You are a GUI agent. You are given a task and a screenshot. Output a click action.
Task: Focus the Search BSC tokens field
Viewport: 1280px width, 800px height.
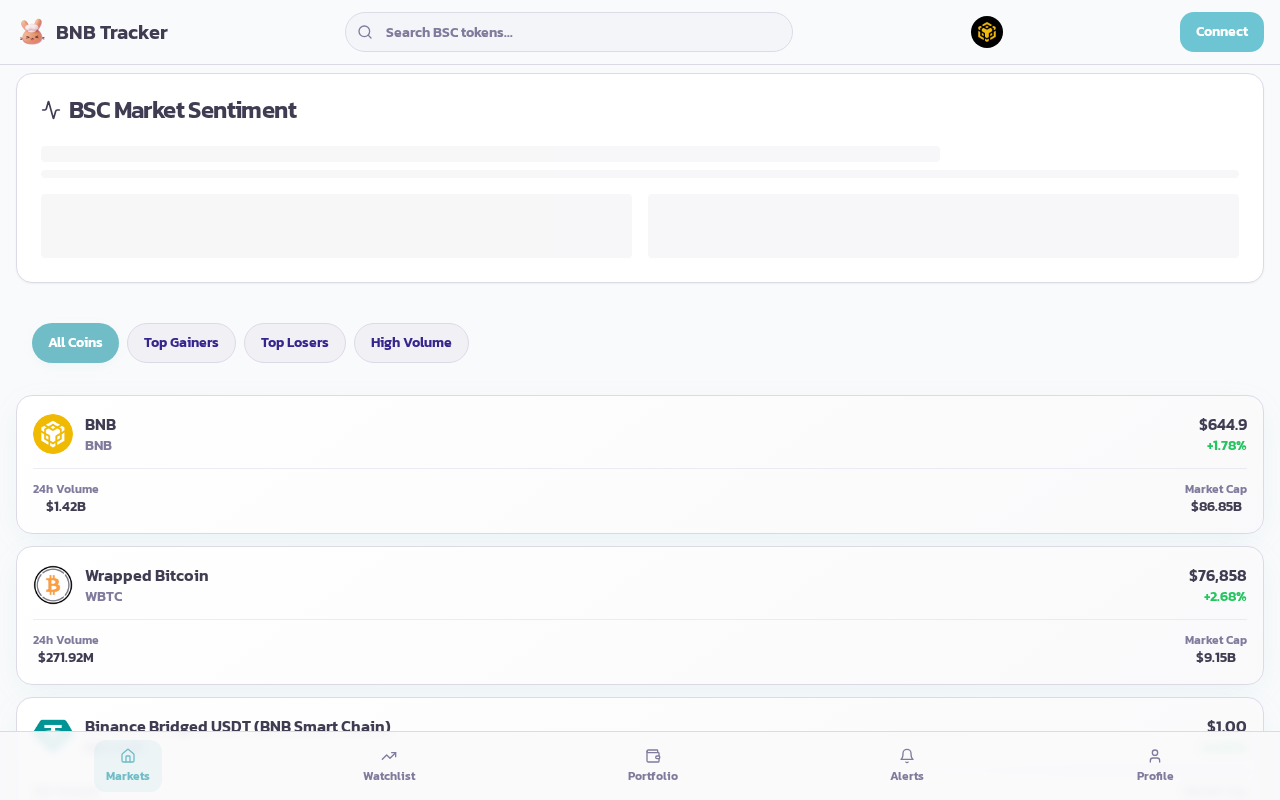tap(569, 32)
